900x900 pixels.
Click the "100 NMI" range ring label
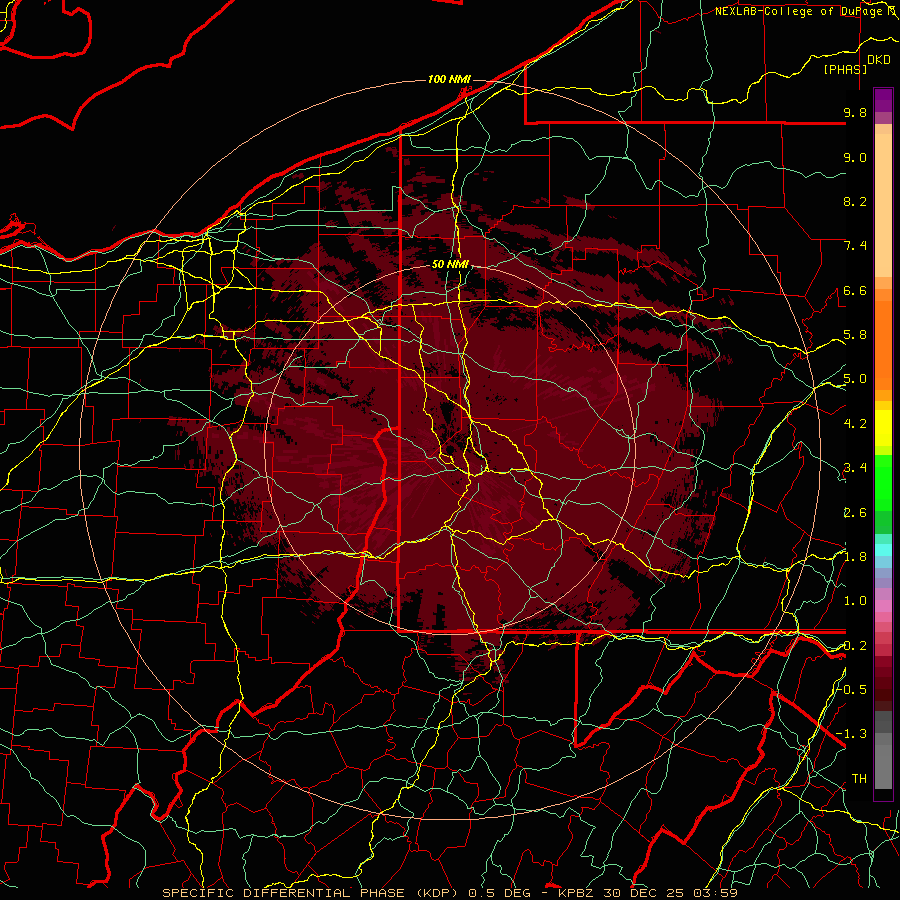449,79
